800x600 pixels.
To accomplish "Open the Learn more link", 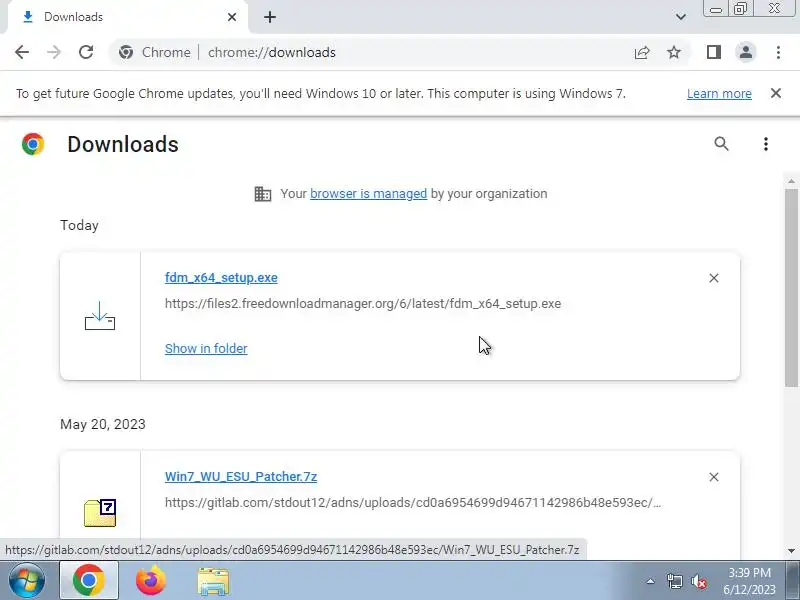I will coord(719,94).
